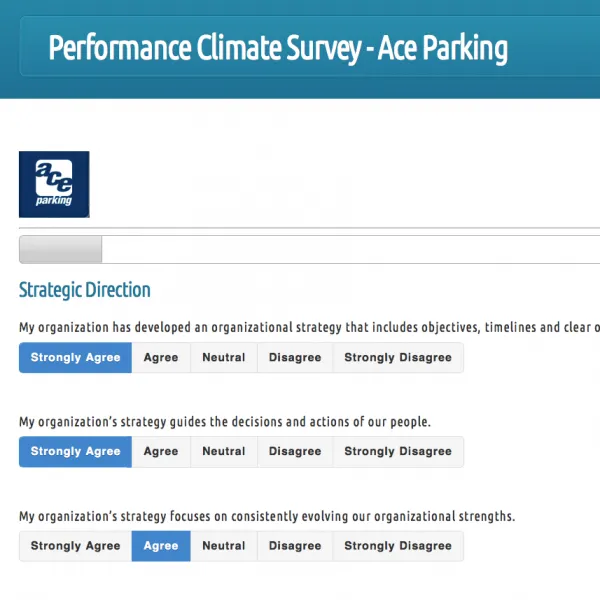Click the survey progress bar
600x600 pixels.
(309, 249)
